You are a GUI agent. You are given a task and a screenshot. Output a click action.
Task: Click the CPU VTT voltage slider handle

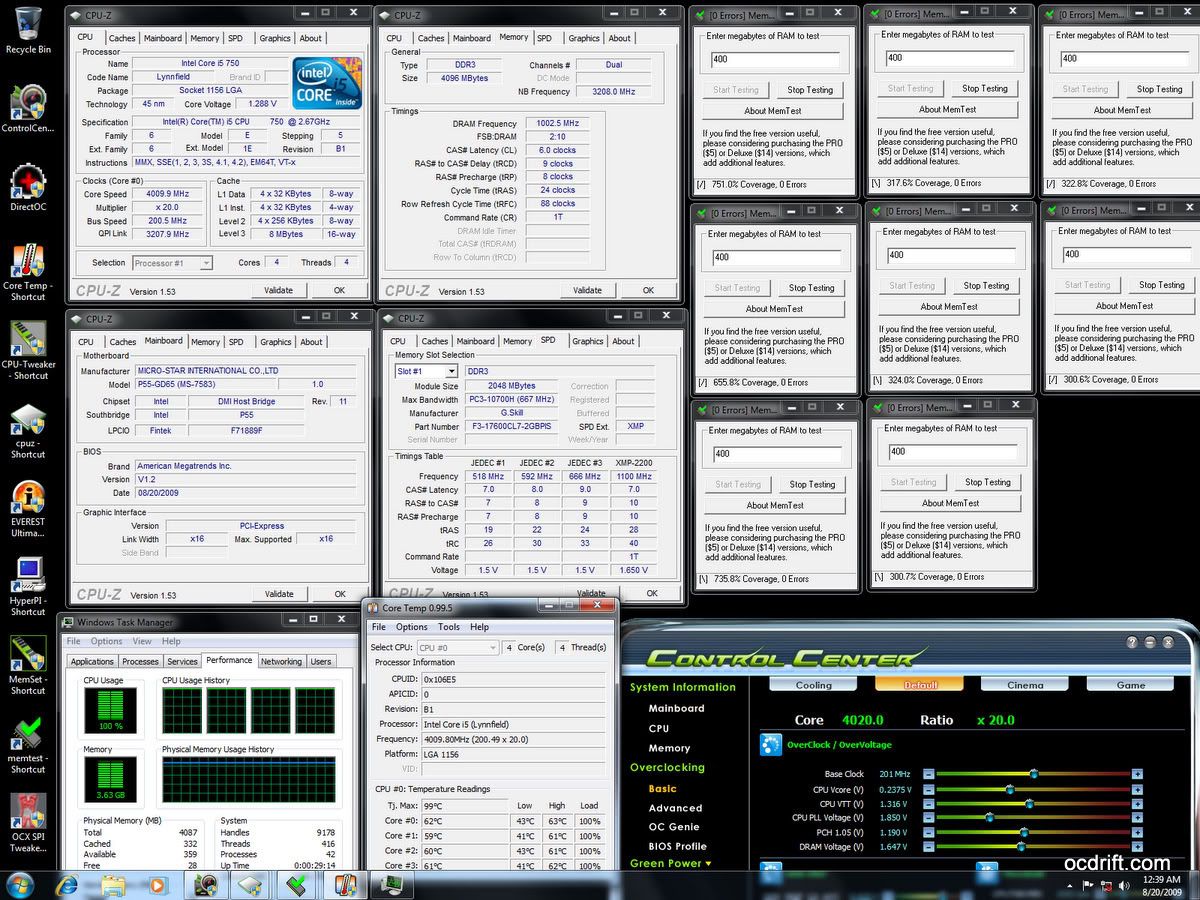point(1029,803)
